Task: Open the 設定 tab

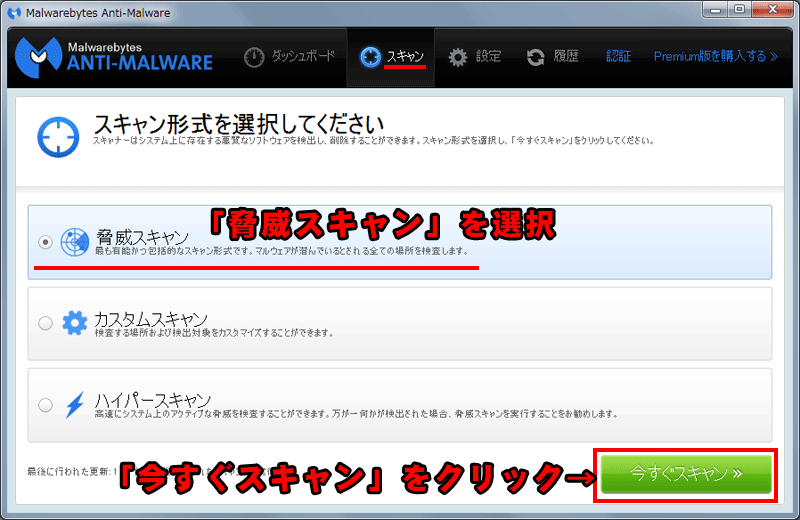Action: click(x=474, y=57)
